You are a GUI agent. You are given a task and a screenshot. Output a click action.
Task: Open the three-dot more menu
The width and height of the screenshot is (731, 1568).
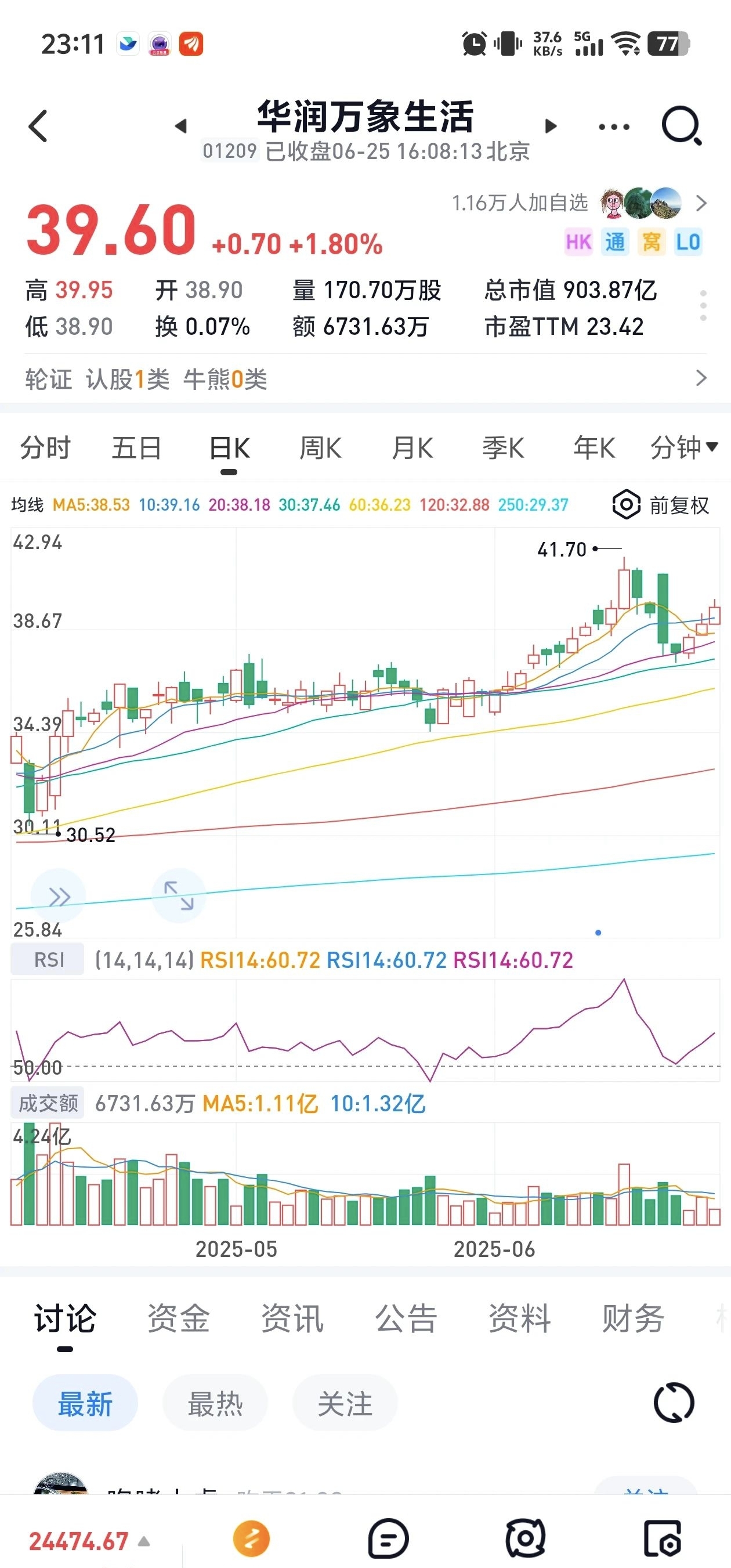(614, 127)
